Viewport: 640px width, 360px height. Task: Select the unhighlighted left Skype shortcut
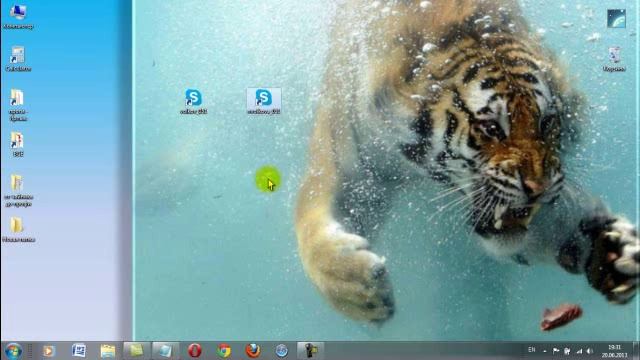(193, 101)
